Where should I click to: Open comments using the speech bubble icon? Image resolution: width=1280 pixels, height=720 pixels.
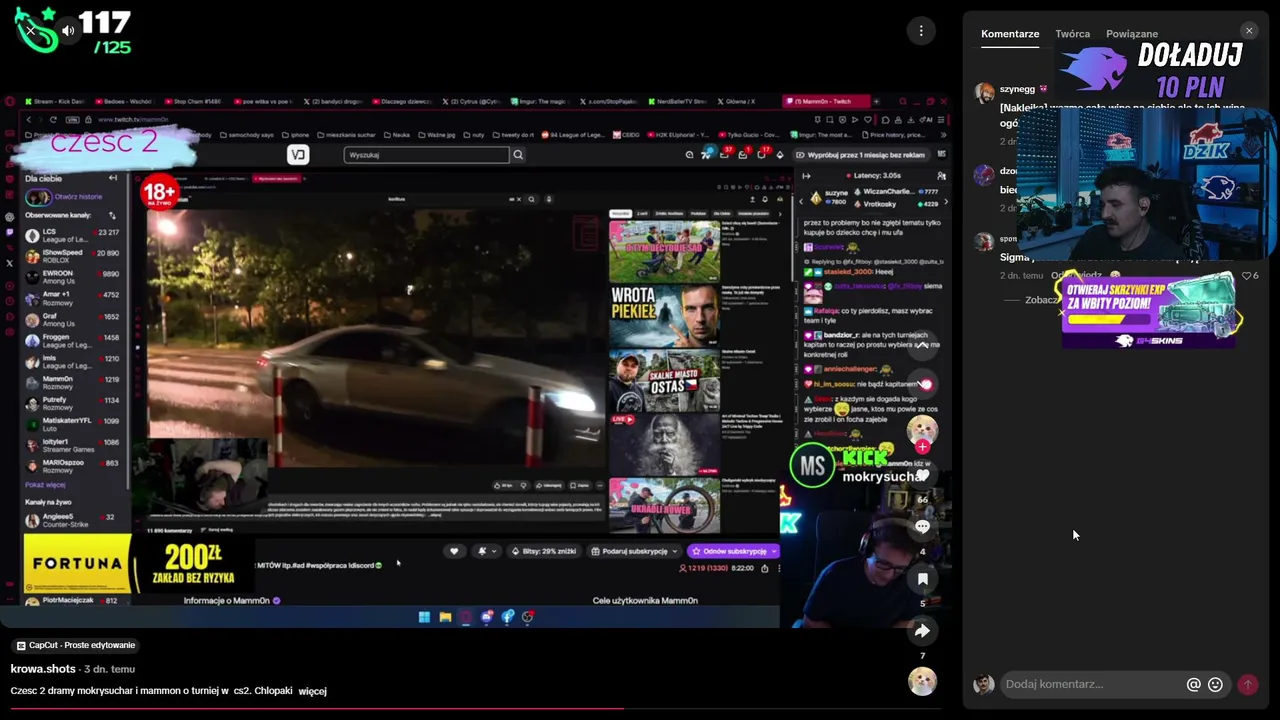(923, 526)
